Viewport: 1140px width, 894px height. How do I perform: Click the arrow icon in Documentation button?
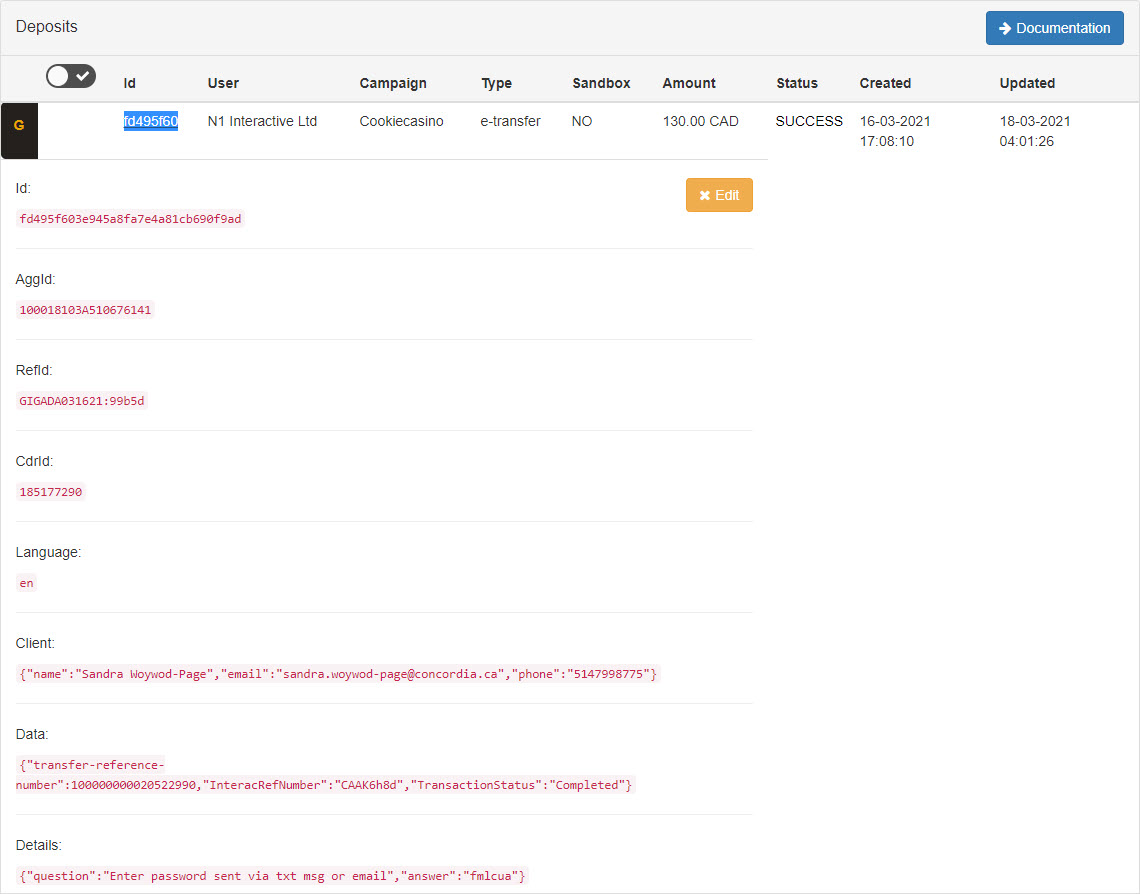(x=1005, y=28)
